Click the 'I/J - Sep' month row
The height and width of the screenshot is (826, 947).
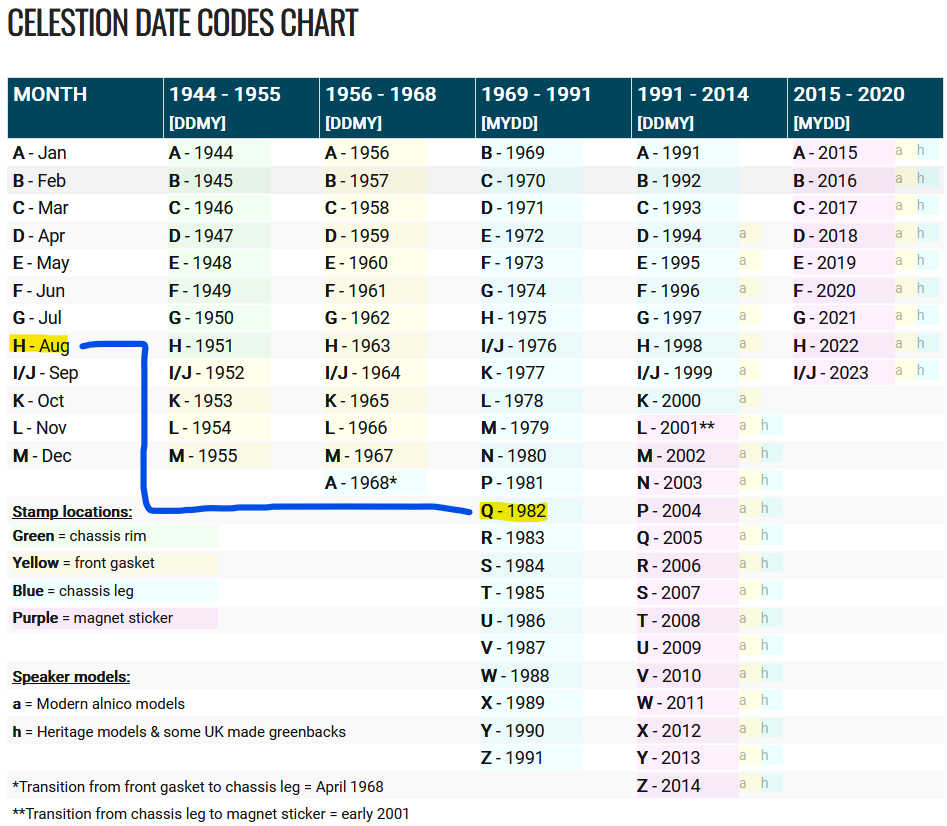(x=46, y=373)
